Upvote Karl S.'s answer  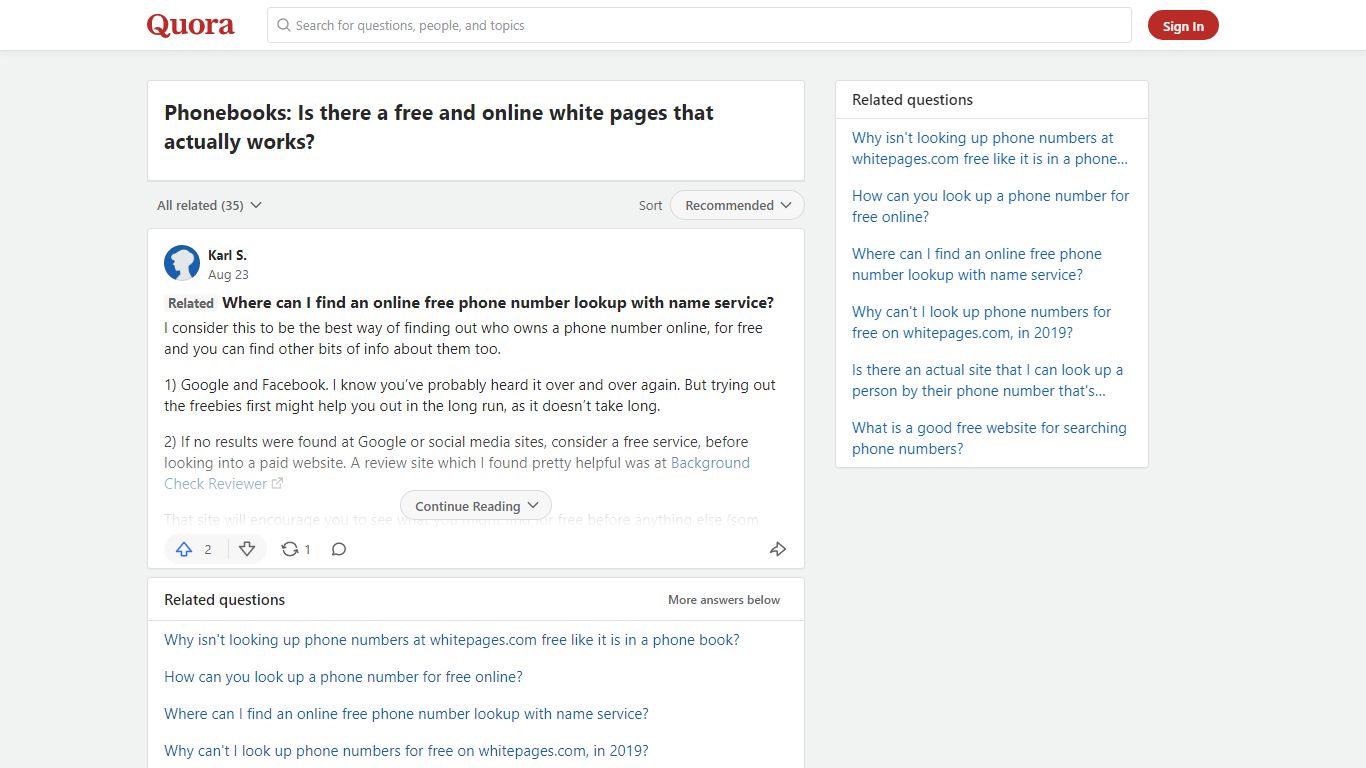tap(184, 549)
